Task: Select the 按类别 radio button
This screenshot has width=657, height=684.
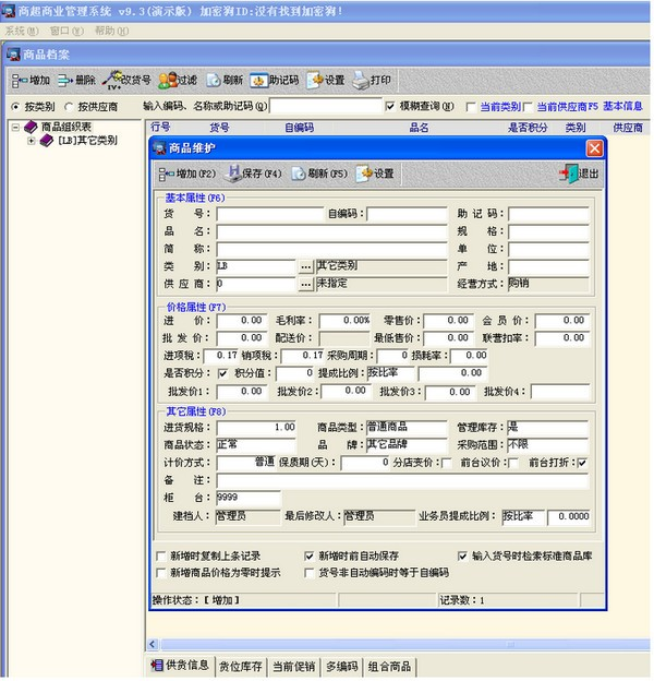Action: pyautogui.click(x=16, y=107)
